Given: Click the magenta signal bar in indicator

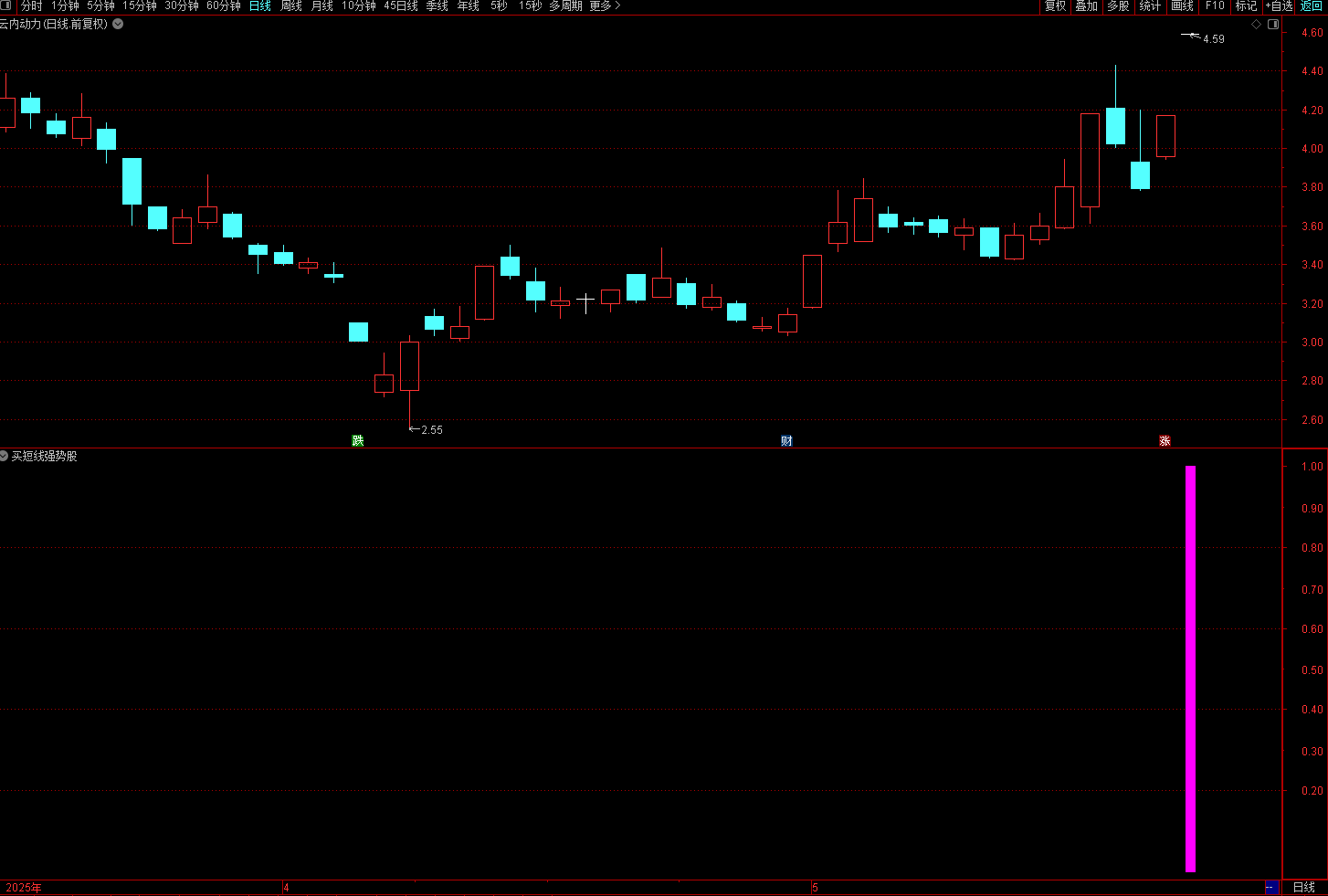Looking at the screenshot, I should (1190, 669).
